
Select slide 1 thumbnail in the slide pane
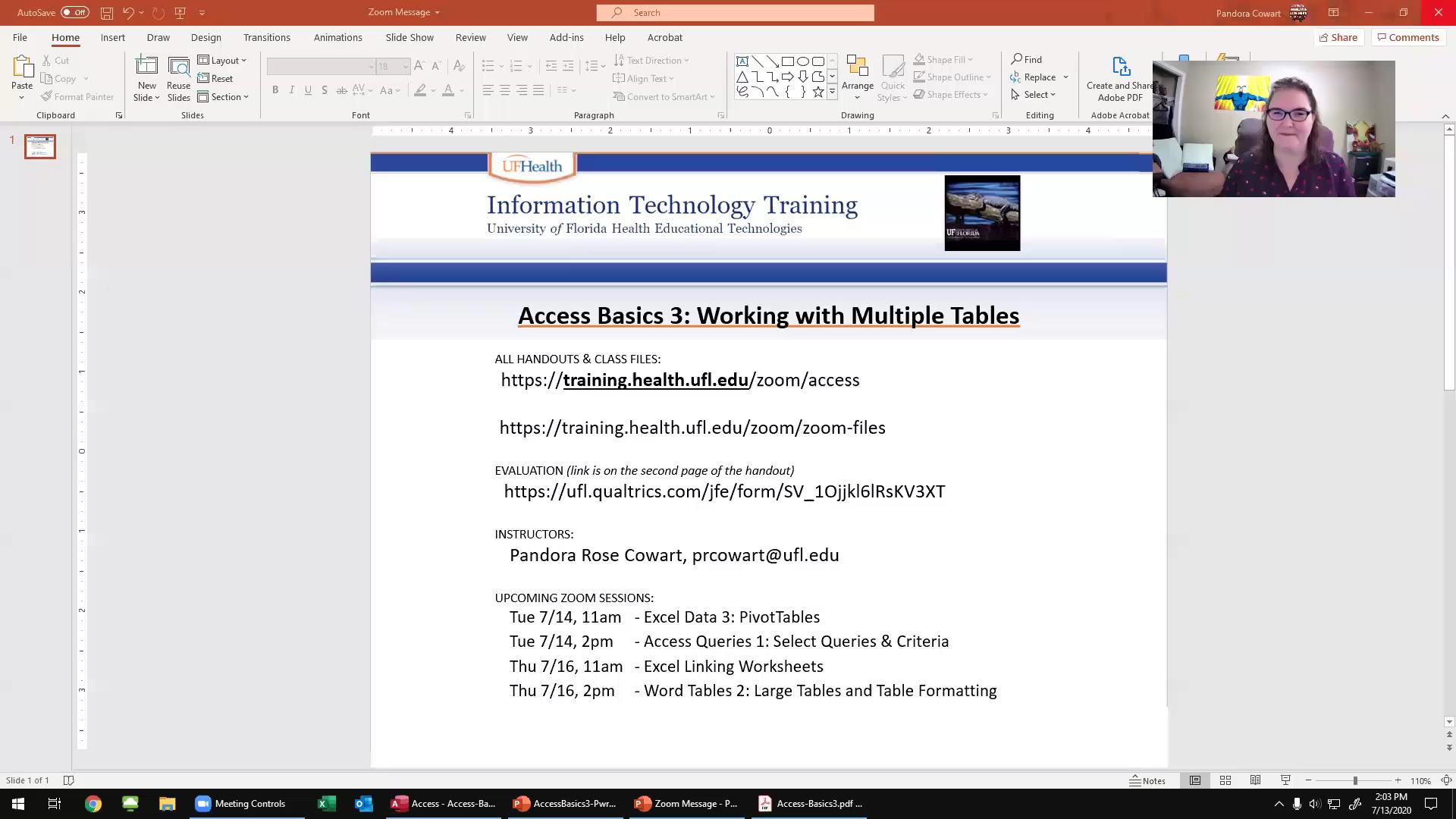click(39, 146)
